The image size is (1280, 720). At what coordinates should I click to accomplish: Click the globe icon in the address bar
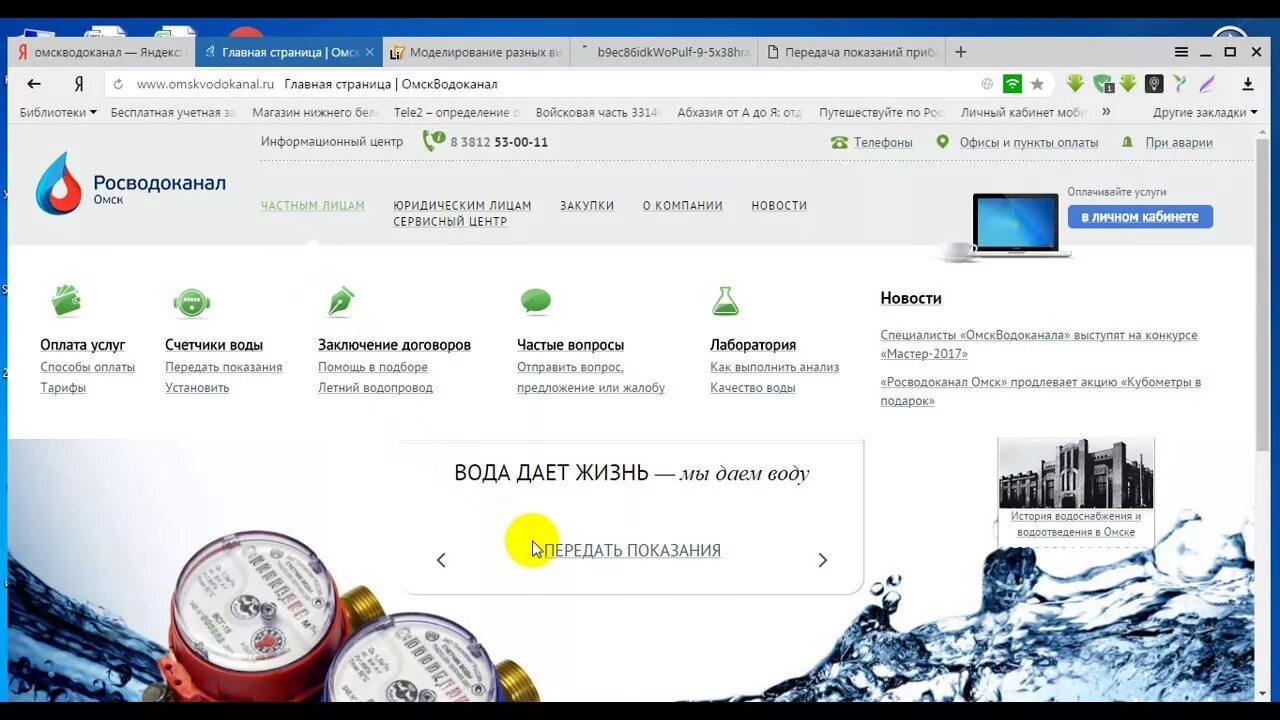point(987,84)
